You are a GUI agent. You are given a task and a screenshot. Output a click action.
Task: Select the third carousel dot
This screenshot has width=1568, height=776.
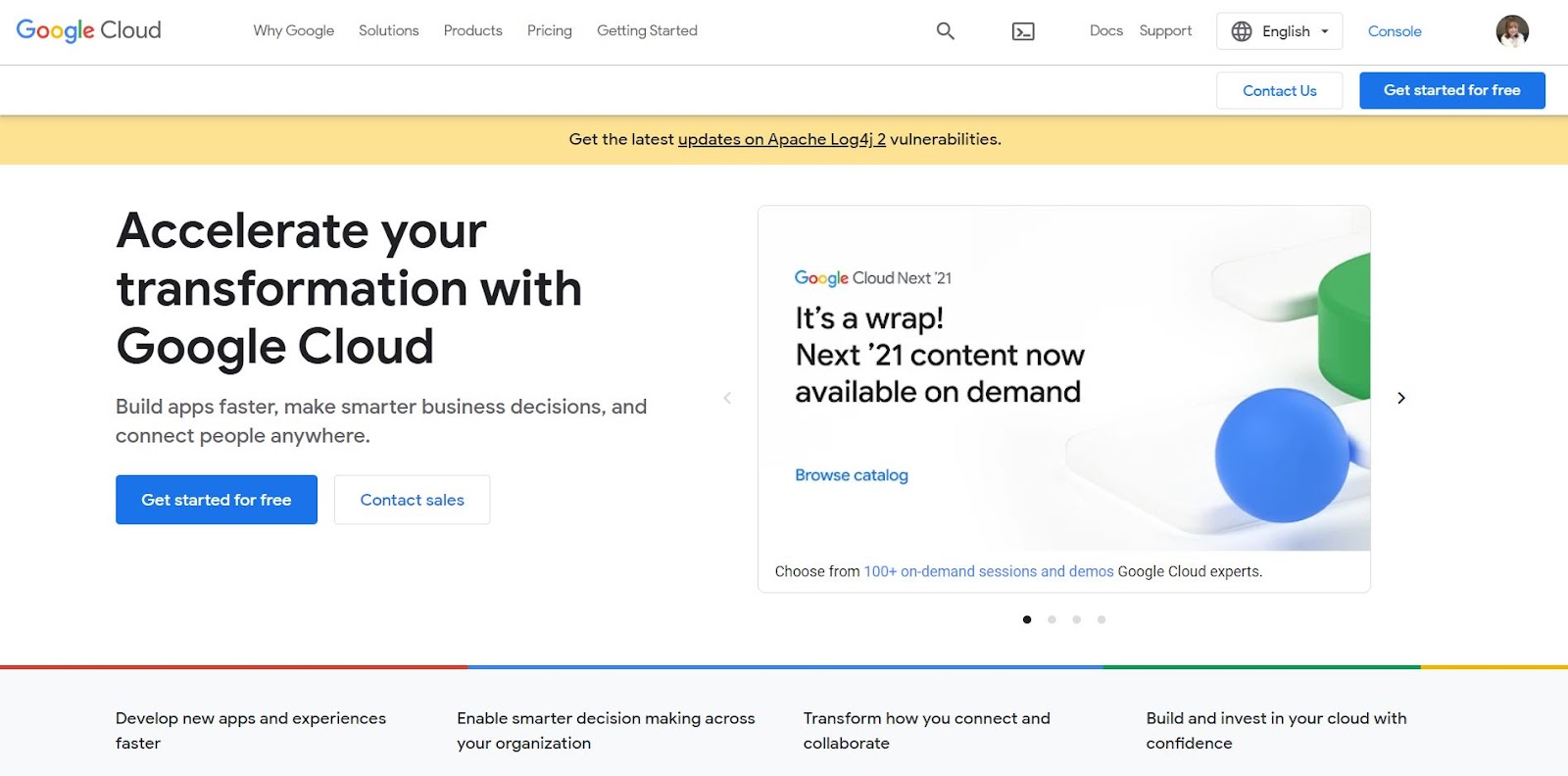pyautogui.click(x=1076, y=619)
